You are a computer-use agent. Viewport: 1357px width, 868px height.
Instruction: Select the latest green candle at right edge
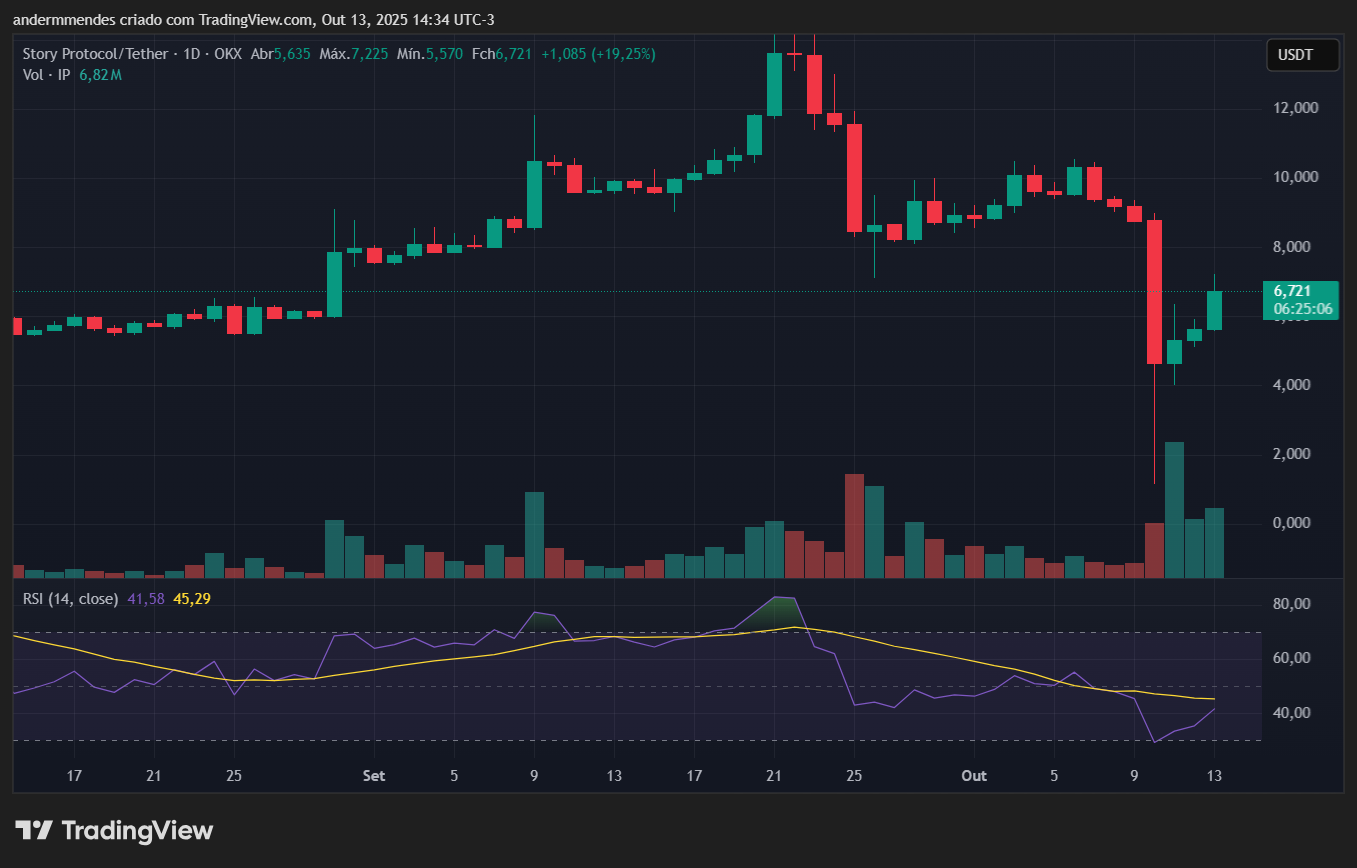[1214, 310]
